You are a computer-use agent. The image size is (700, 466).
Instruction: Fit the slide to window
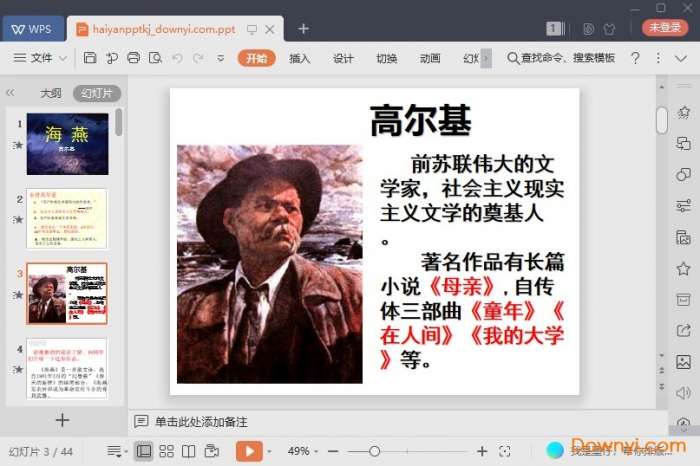pos(504,452)
